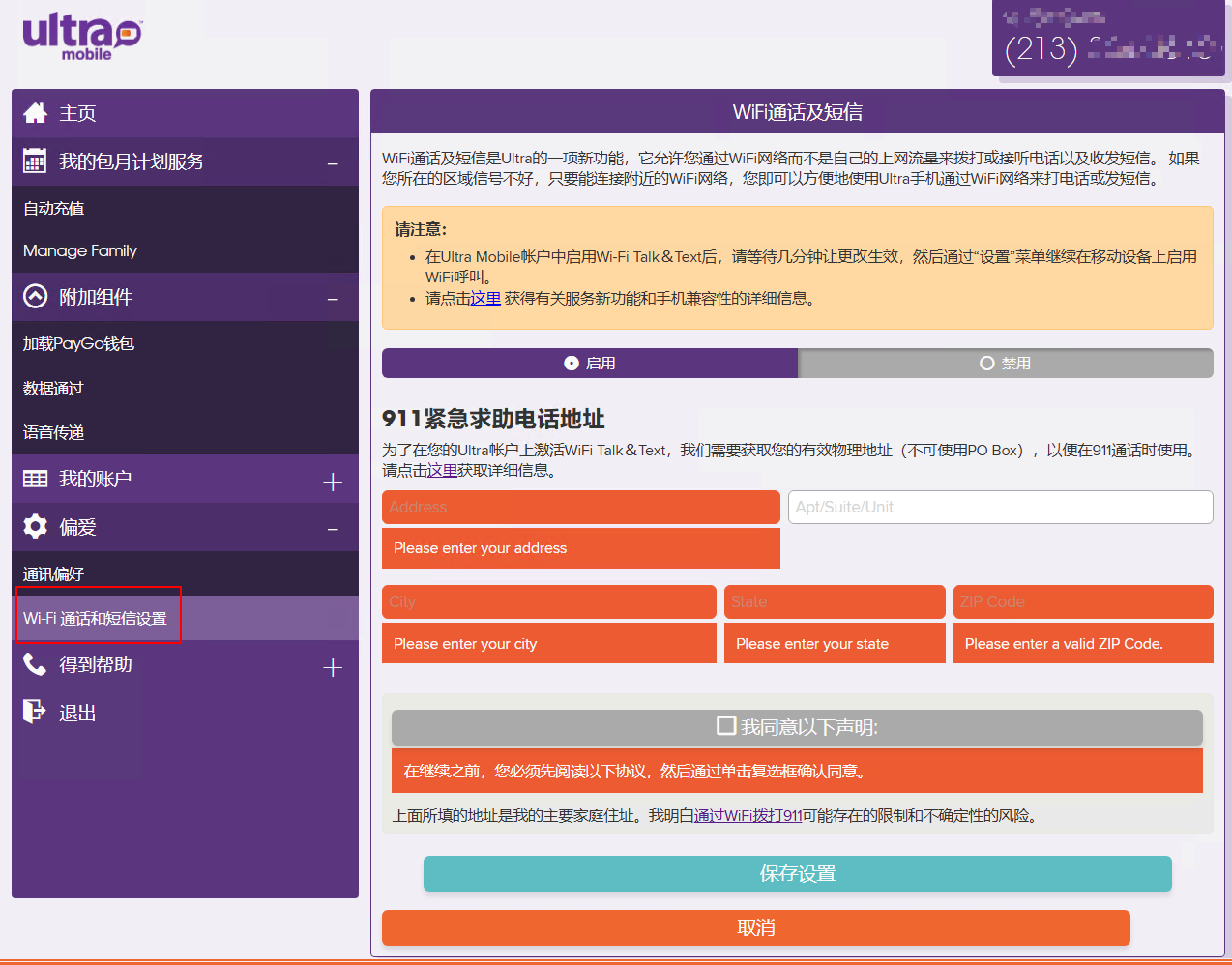
Task: Click the phone icon beside 得到帮助
Action: coord(35,664)
